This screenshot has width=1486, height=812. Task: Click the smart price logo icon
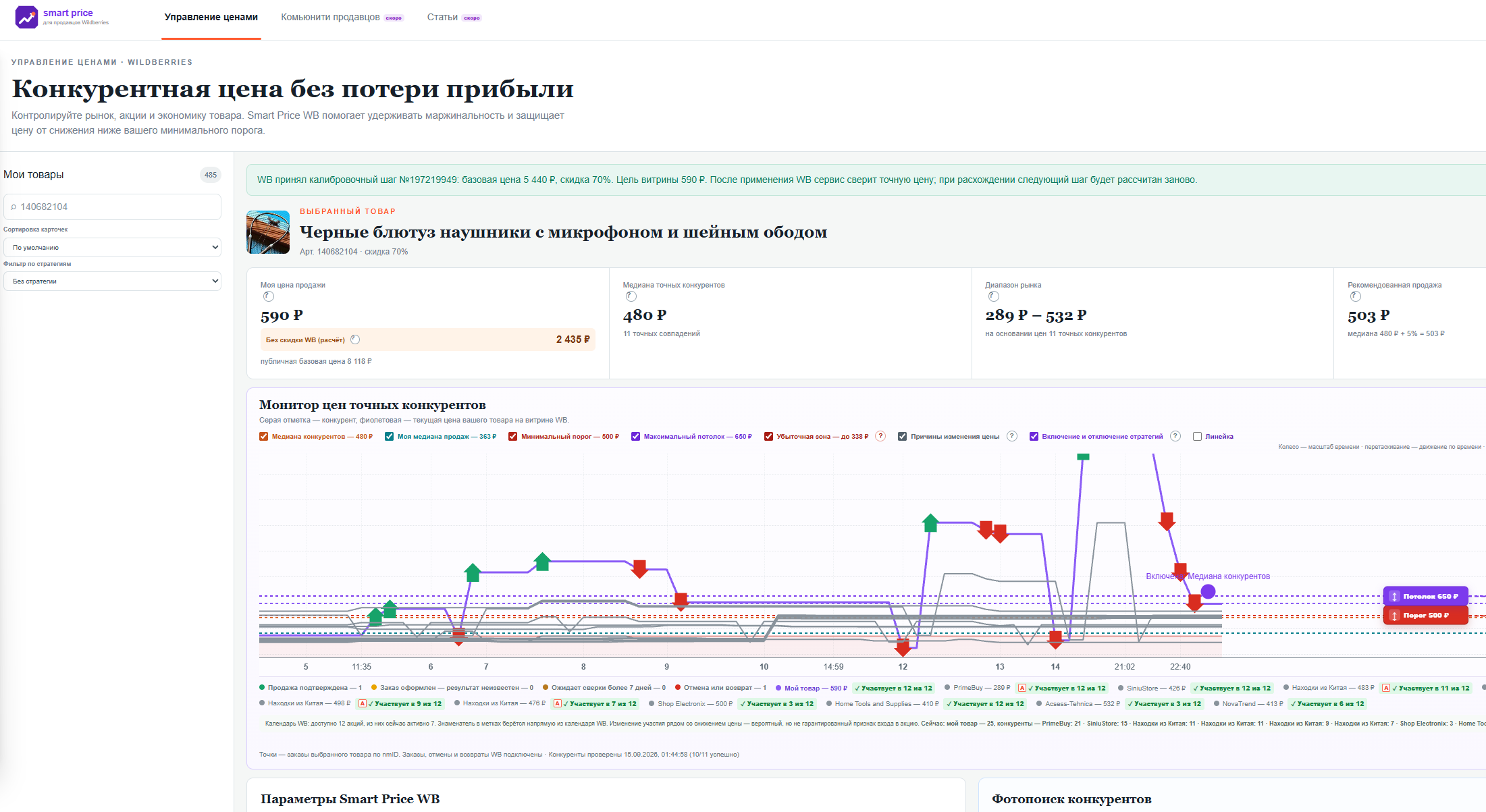pos(26,17)
